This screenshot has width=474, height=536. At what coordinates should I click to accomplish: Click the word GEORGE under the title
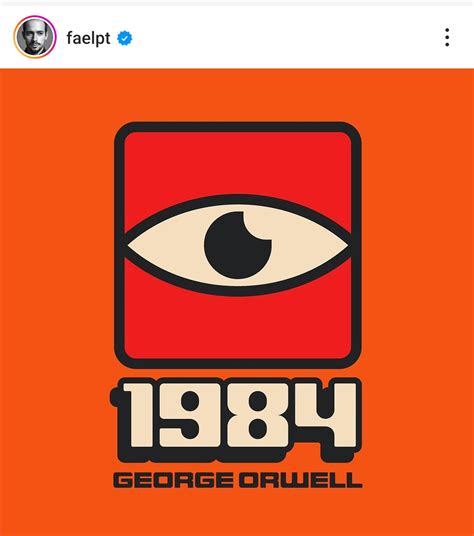(174, 480)
